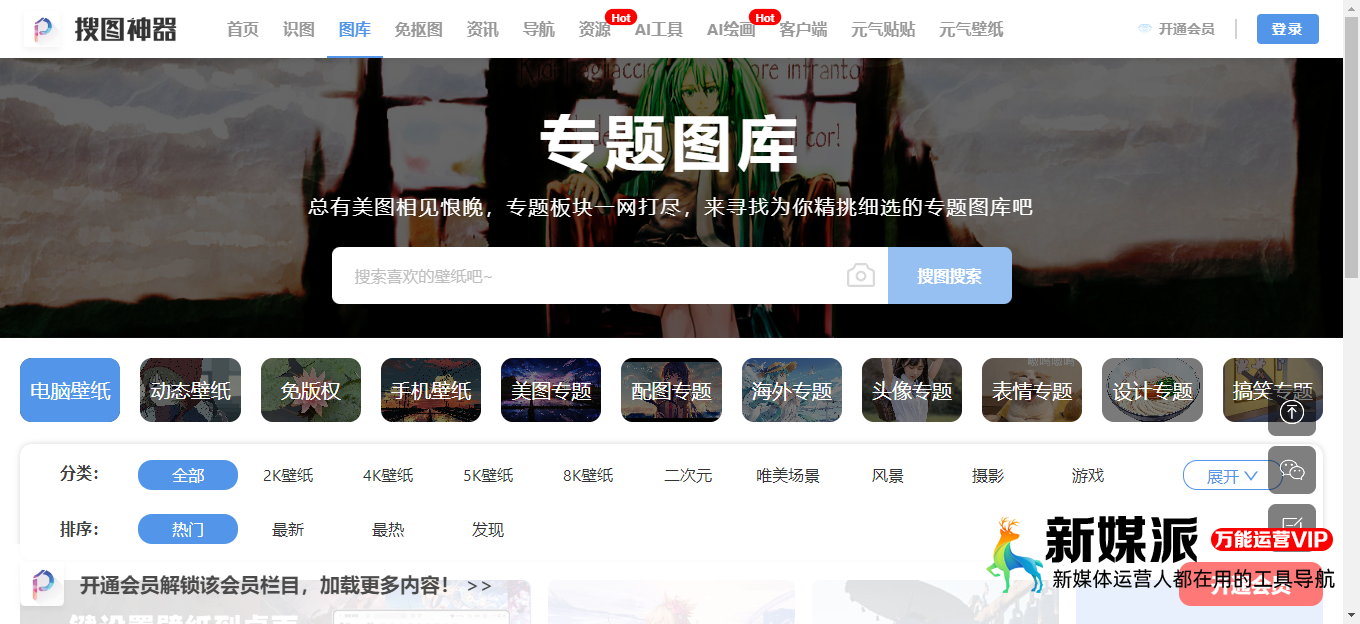Select the 图库 nav tab
Image resolution: width=1360 pixels, height=624 pixels.
[355, 29]
